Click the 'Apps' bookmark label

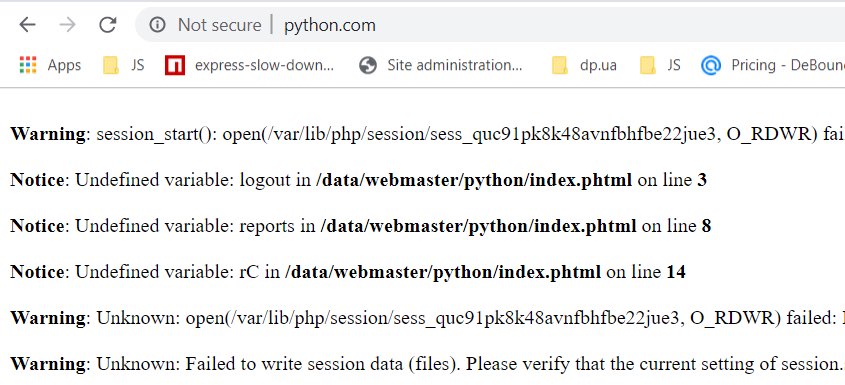[64, 65]
